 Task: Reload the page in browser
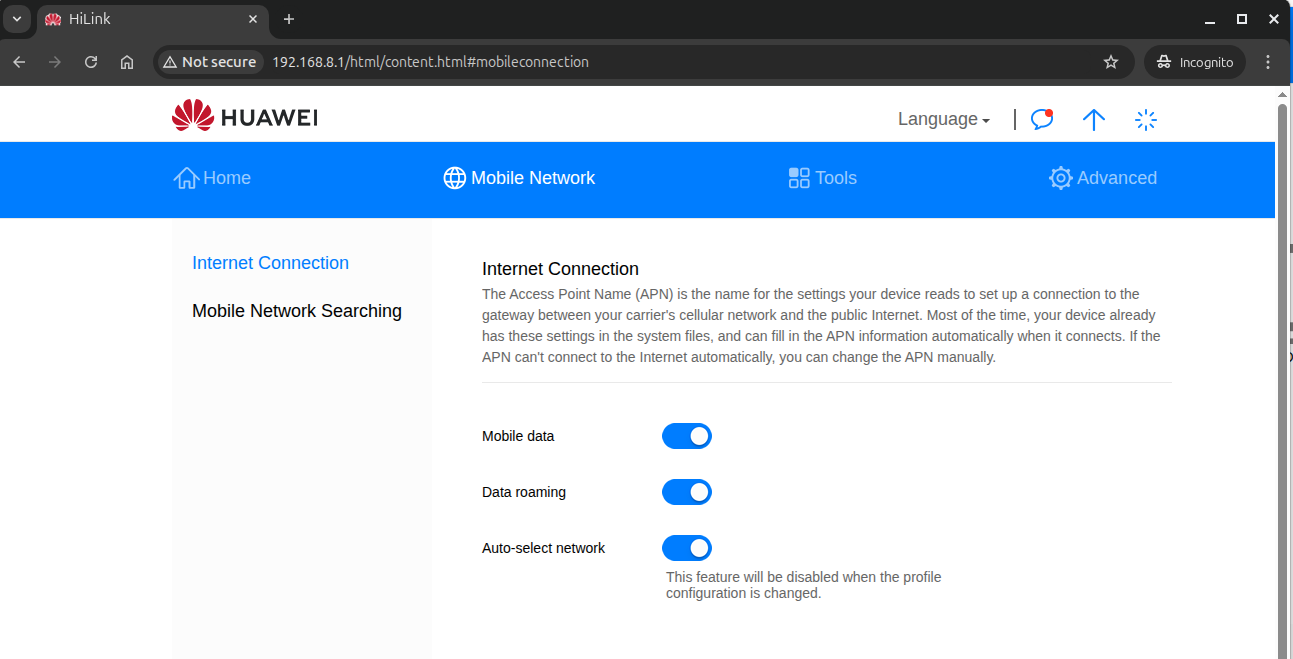[91, 62]
